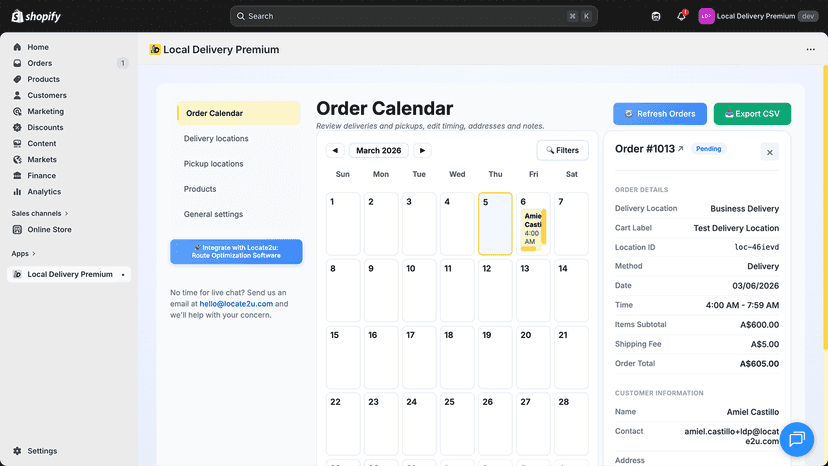Open live chat bubble icon
Viewport: 828px width, 466px height.
797,439
